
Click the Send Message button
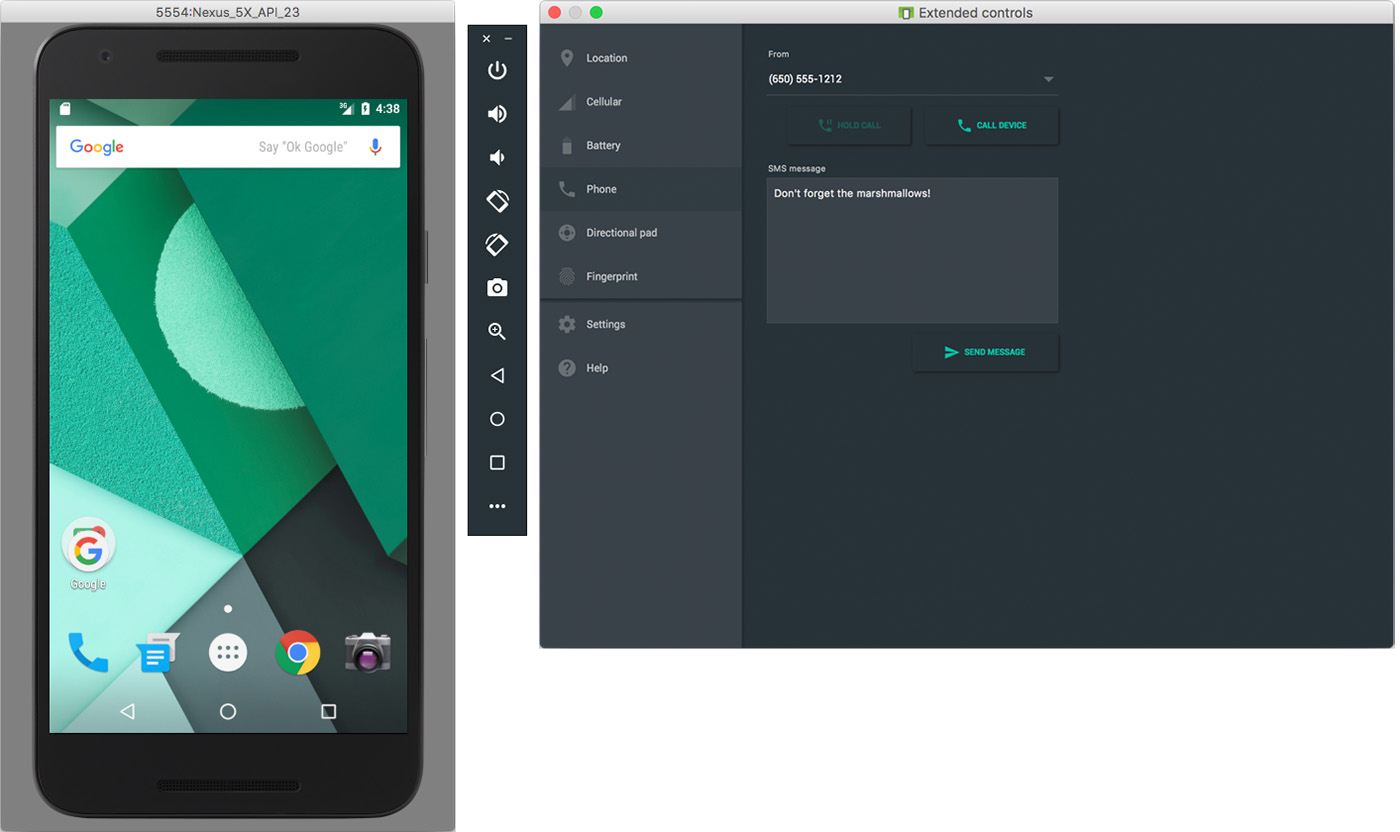pos(985,353)
